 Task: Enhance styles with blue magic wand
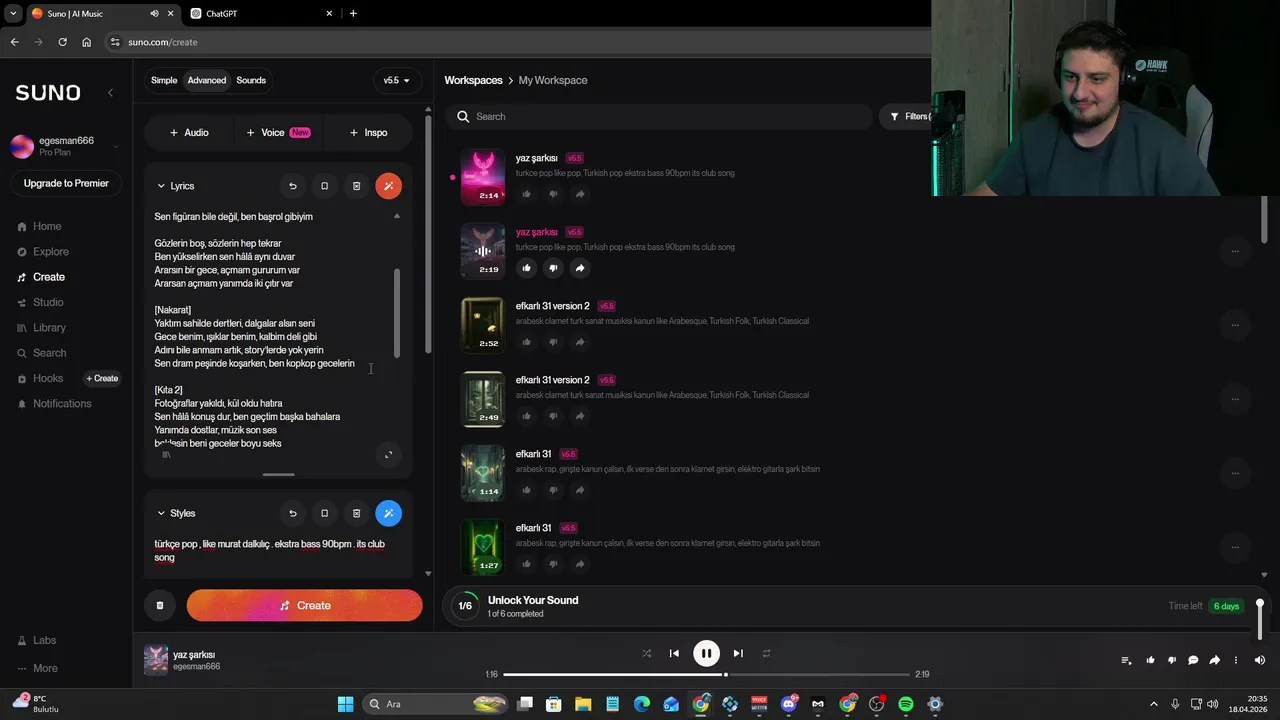388,513
